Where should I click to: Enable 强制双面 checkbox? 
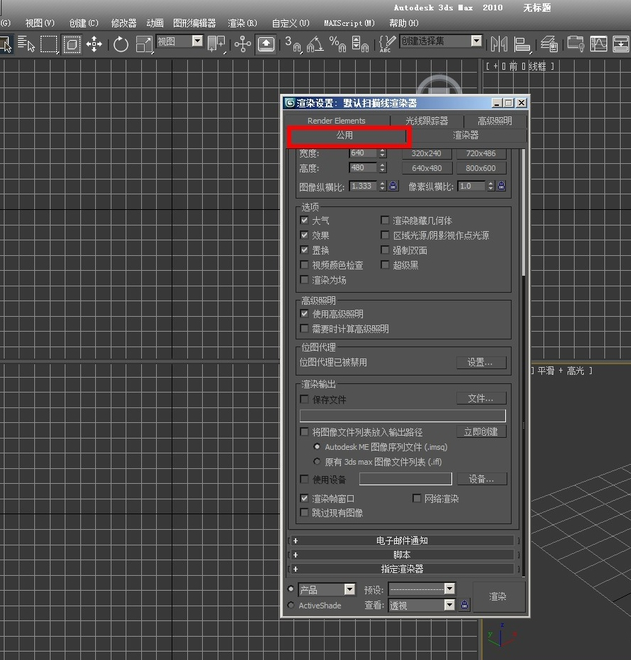385,250
